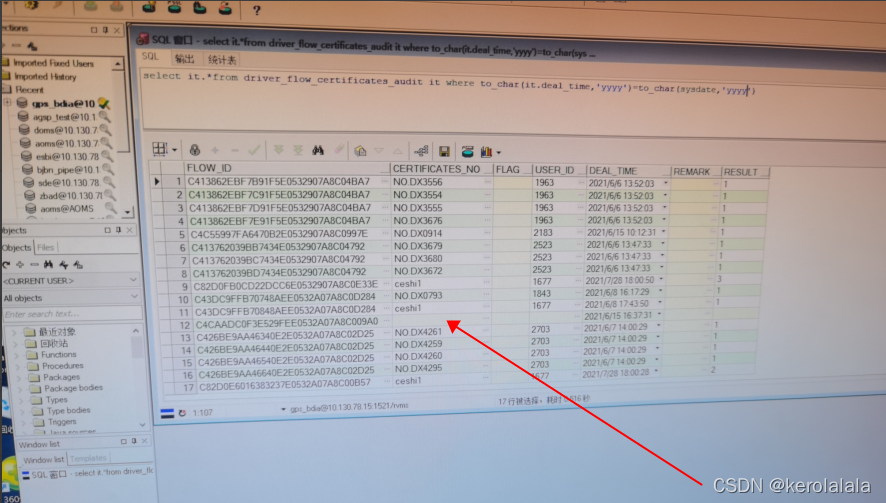Switch to the 统计表 tab
Image resolution: width=886 pixels, height=503 pixels.
[222, 59]
